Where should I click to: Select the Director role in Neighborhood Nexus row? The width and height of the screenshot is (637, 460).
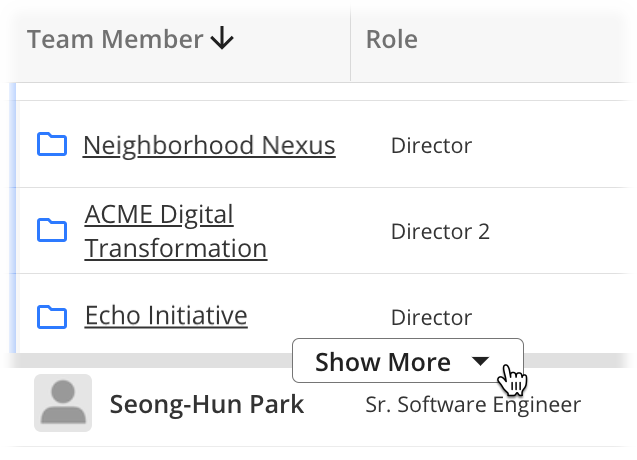[431, 146]
